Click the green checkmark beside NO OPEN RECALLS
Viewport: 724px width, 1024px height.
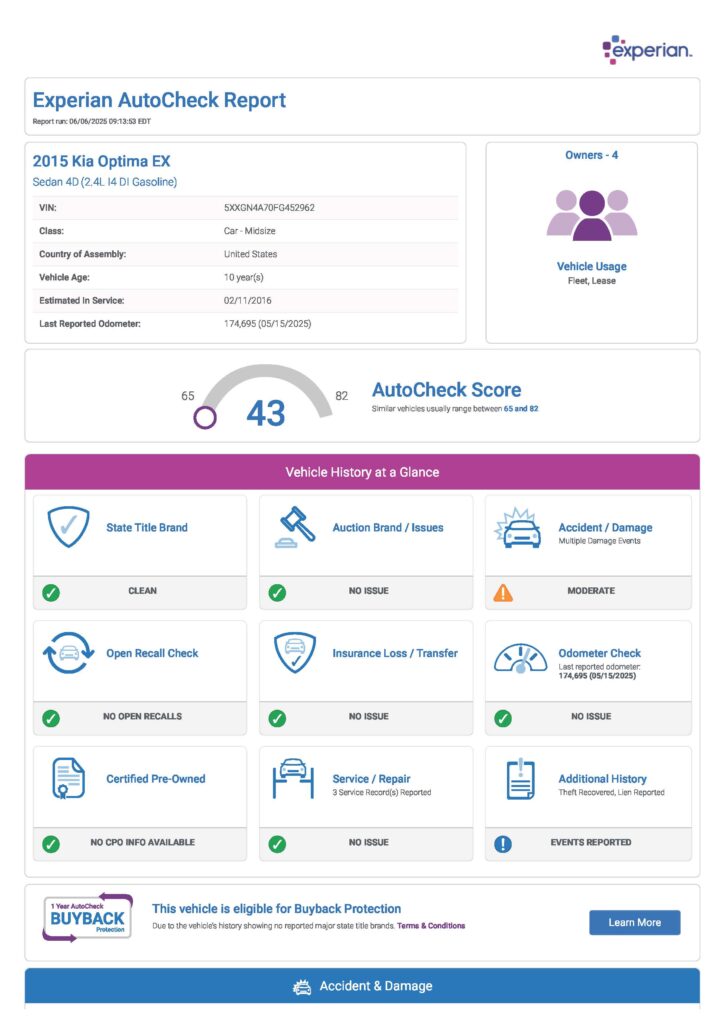point(51,718)
